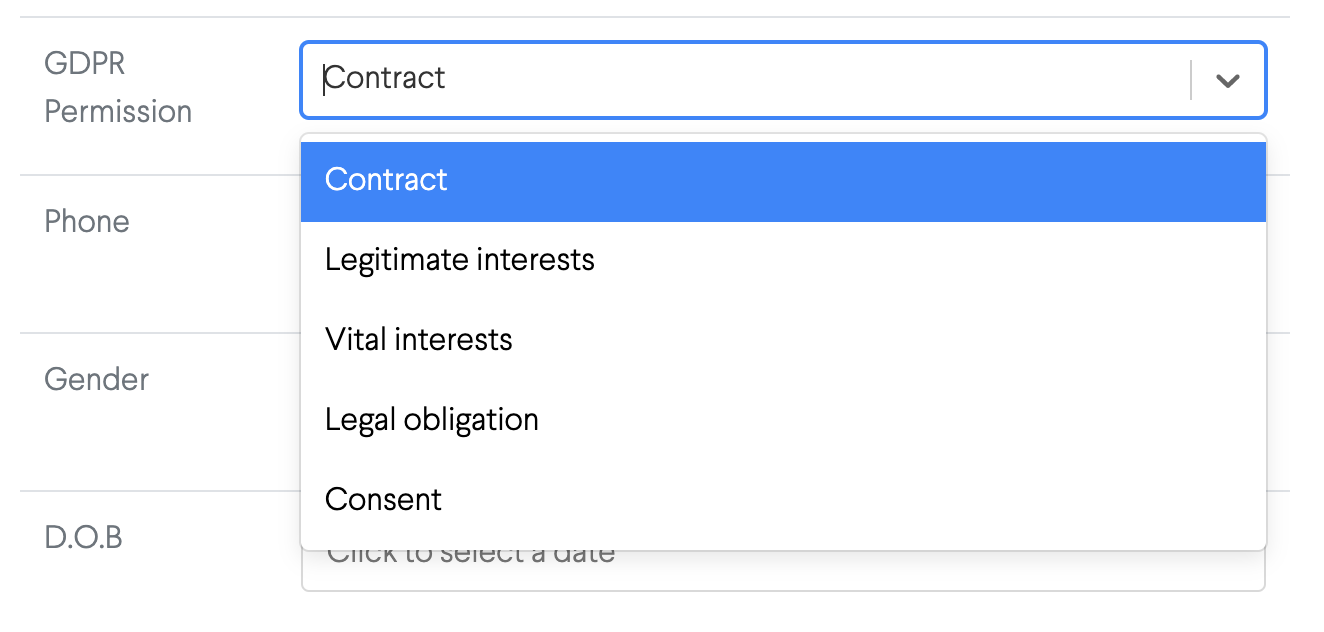Click the Gender field label
Viewport: 1324px width, 632px height.
click(97, 380)
